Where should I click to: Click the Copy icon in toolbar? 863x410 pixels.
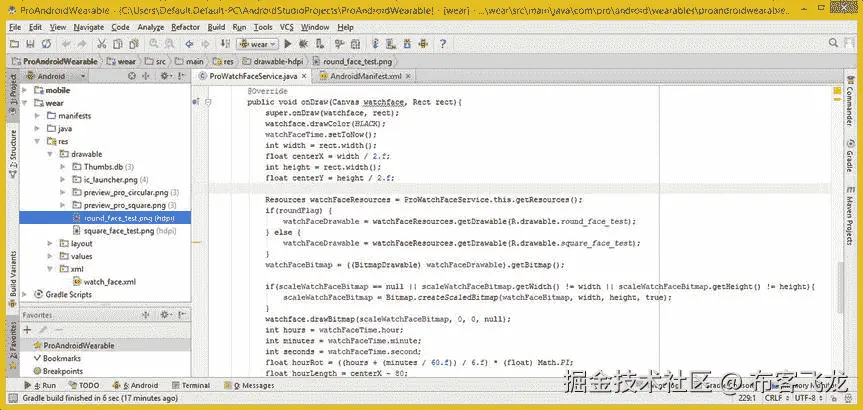coord(117,44)
